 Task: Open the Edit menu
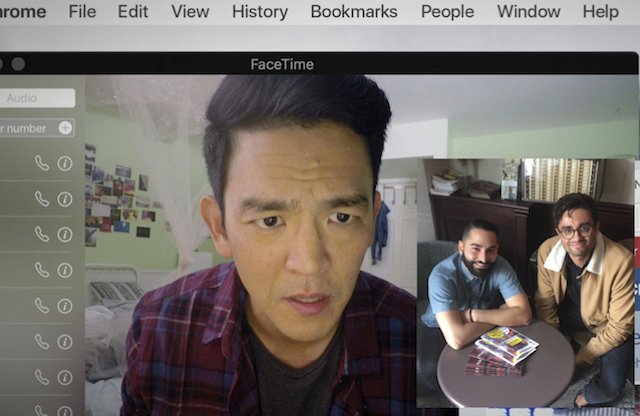point(133,11)
